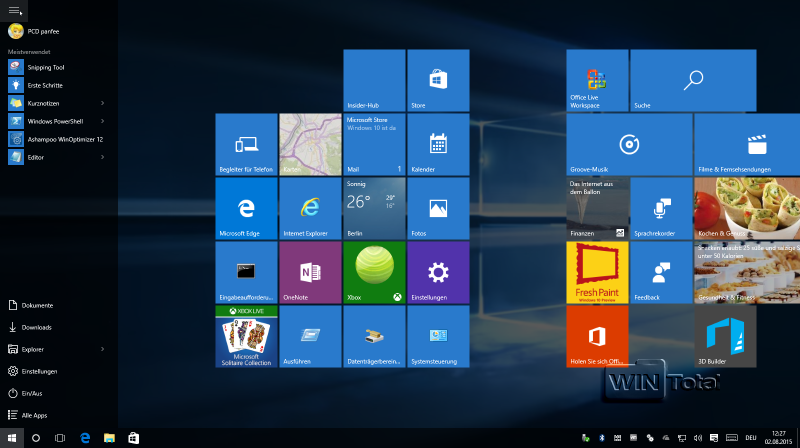800x448 pixels.
Task: Launch the Fresh Paint tile
Action: click(597, 272)
